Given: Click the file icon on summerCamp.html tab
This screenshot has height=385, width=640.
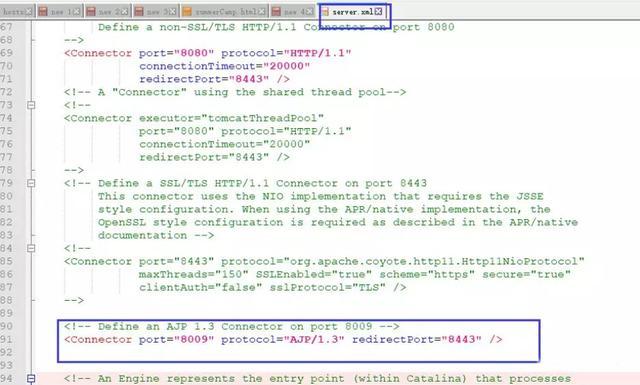Looking at the screenshot, I should coord(187,11).
